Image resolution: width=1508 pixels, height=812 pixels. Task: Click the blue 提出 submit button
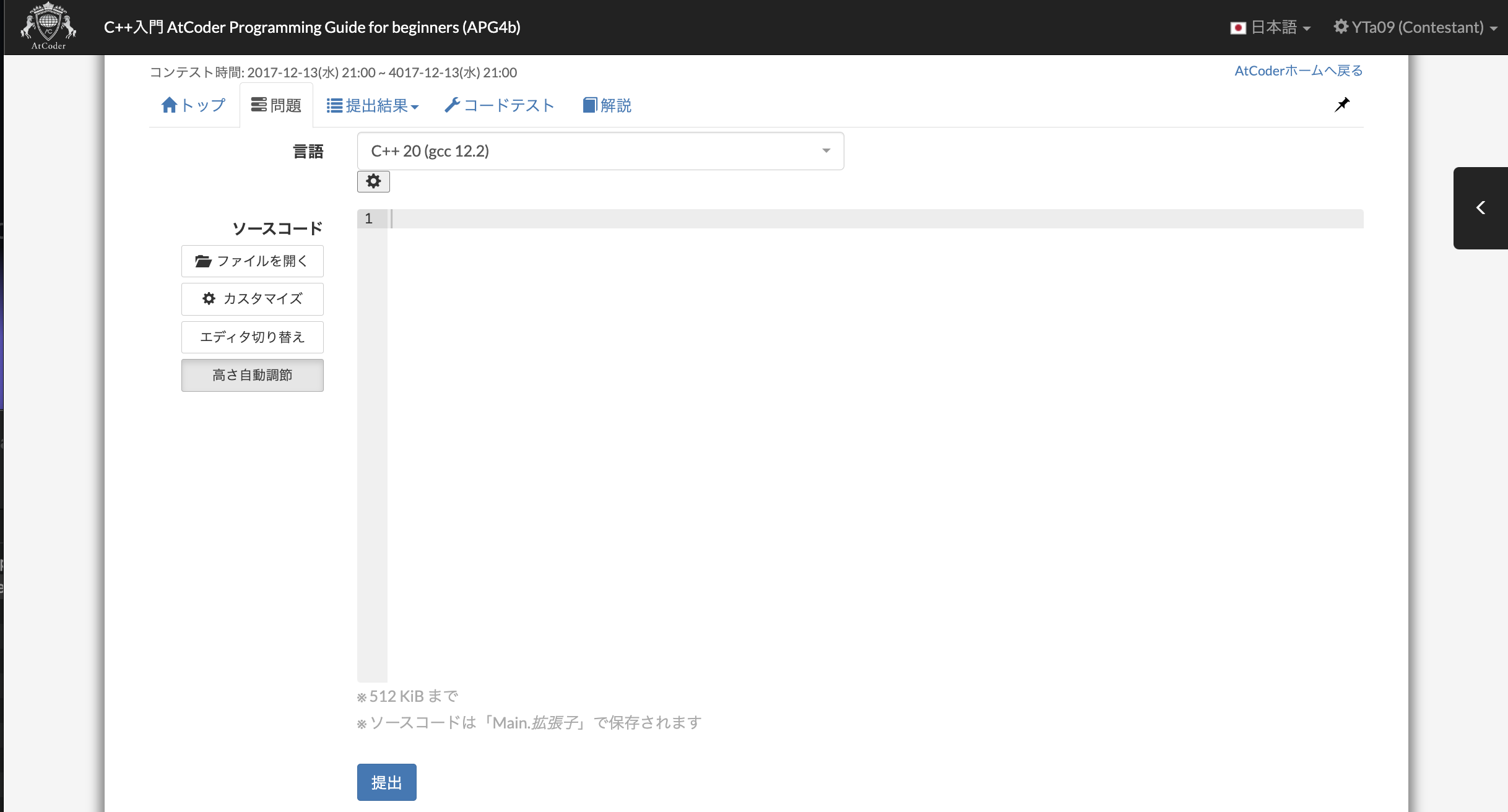click(387, 782)
